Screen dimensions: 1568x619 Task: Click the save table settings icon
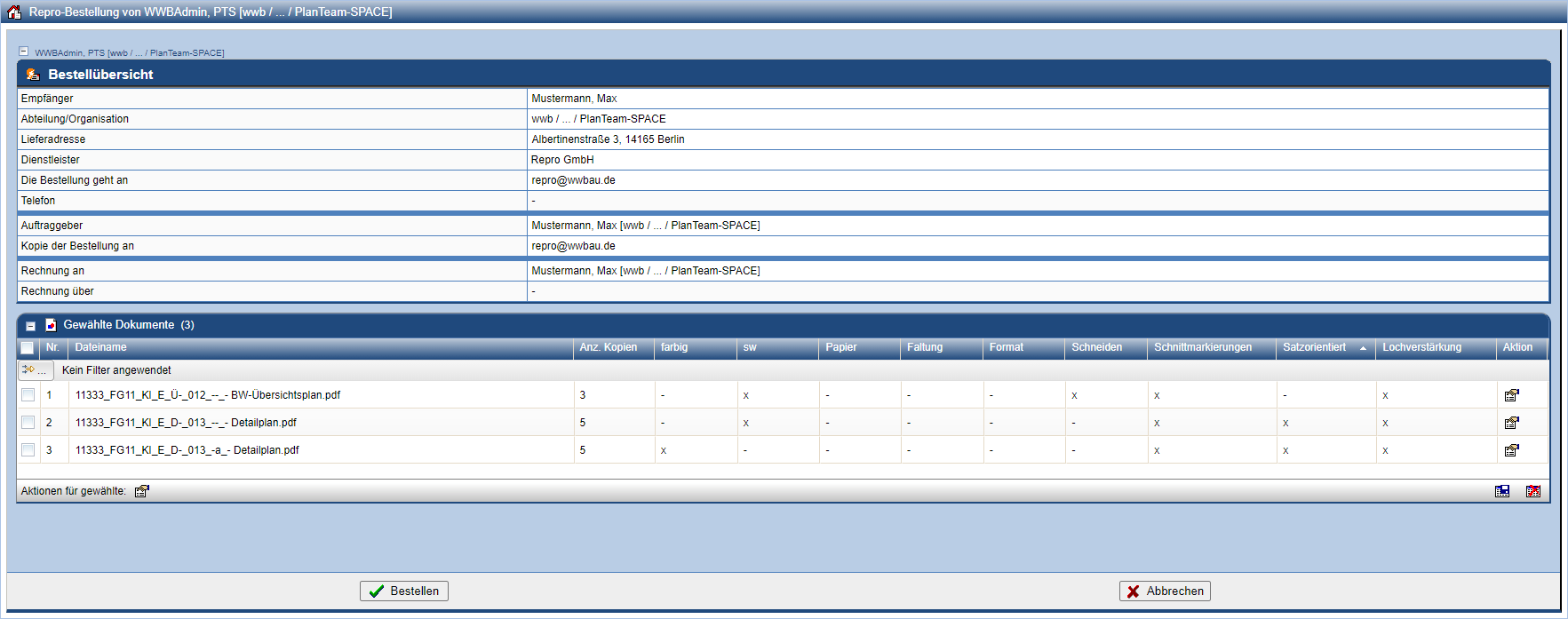1502,491
